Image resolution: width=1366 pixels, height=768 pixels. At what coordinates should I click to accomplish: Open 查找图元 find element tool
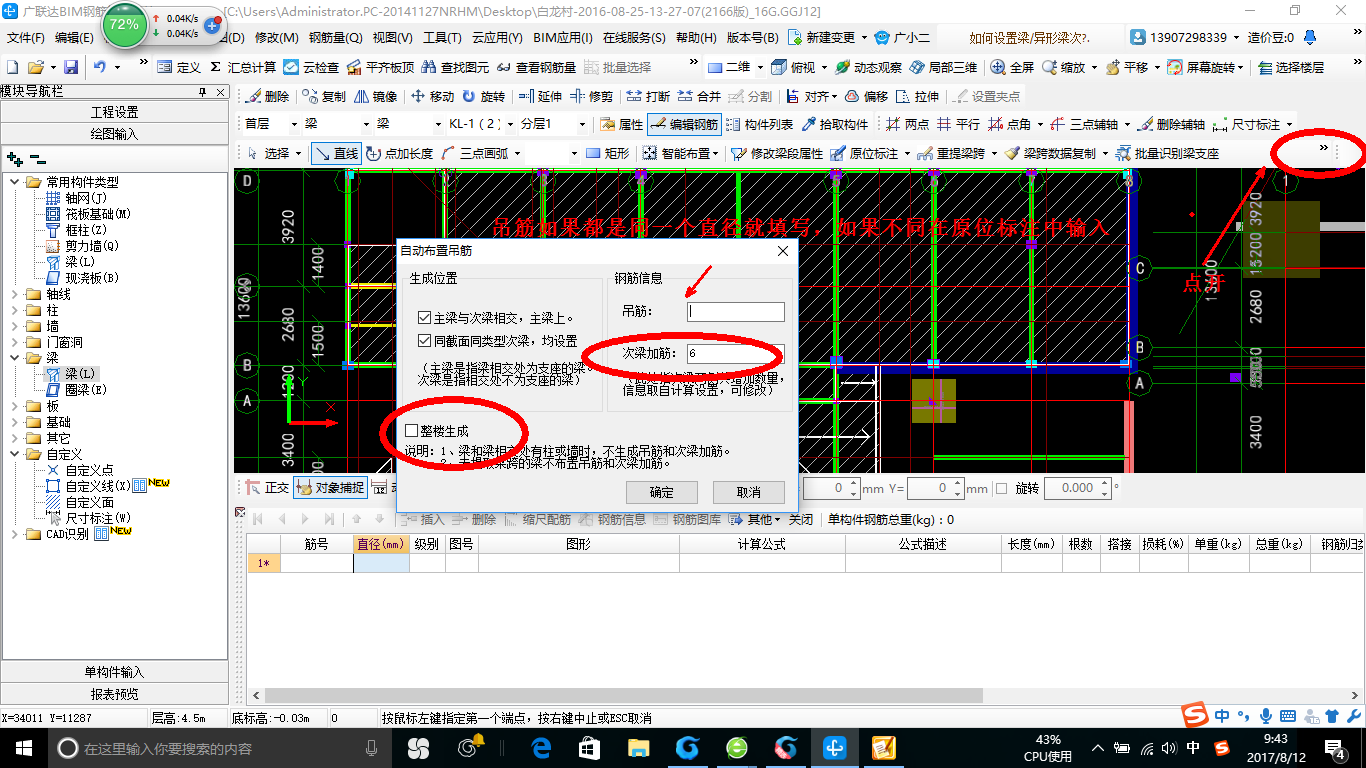click(456, 67)
